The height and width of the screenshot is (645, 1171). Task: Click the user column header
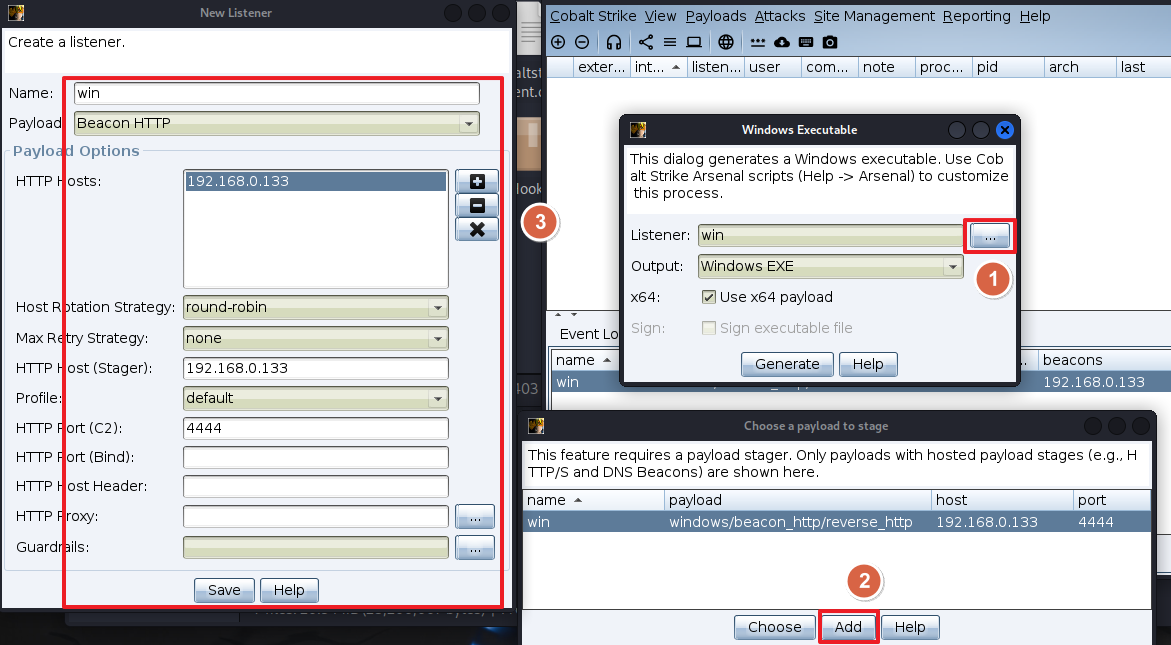click(773, 67)
